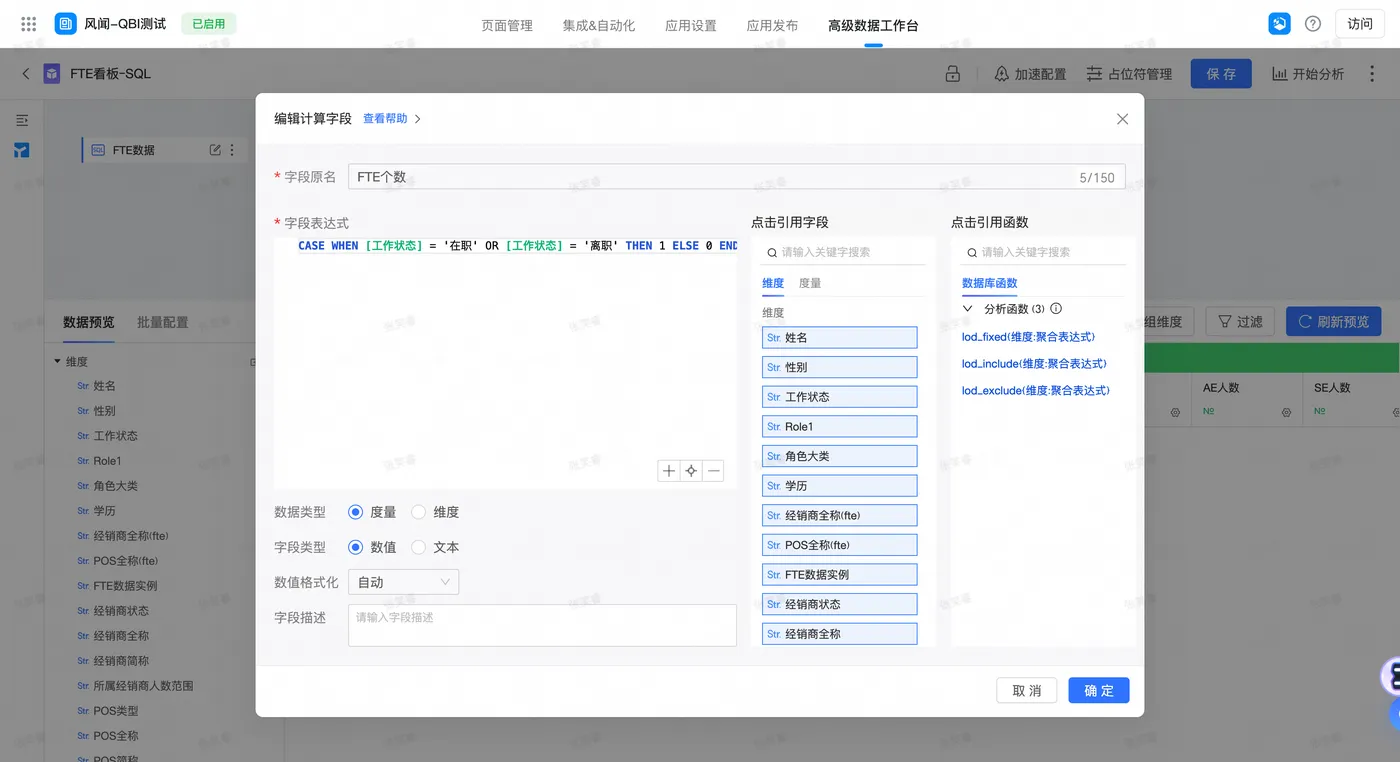The image size is (1400, 762).
Task: Select the blue data model sidebar icon
Action: click(x=21, y=150)
